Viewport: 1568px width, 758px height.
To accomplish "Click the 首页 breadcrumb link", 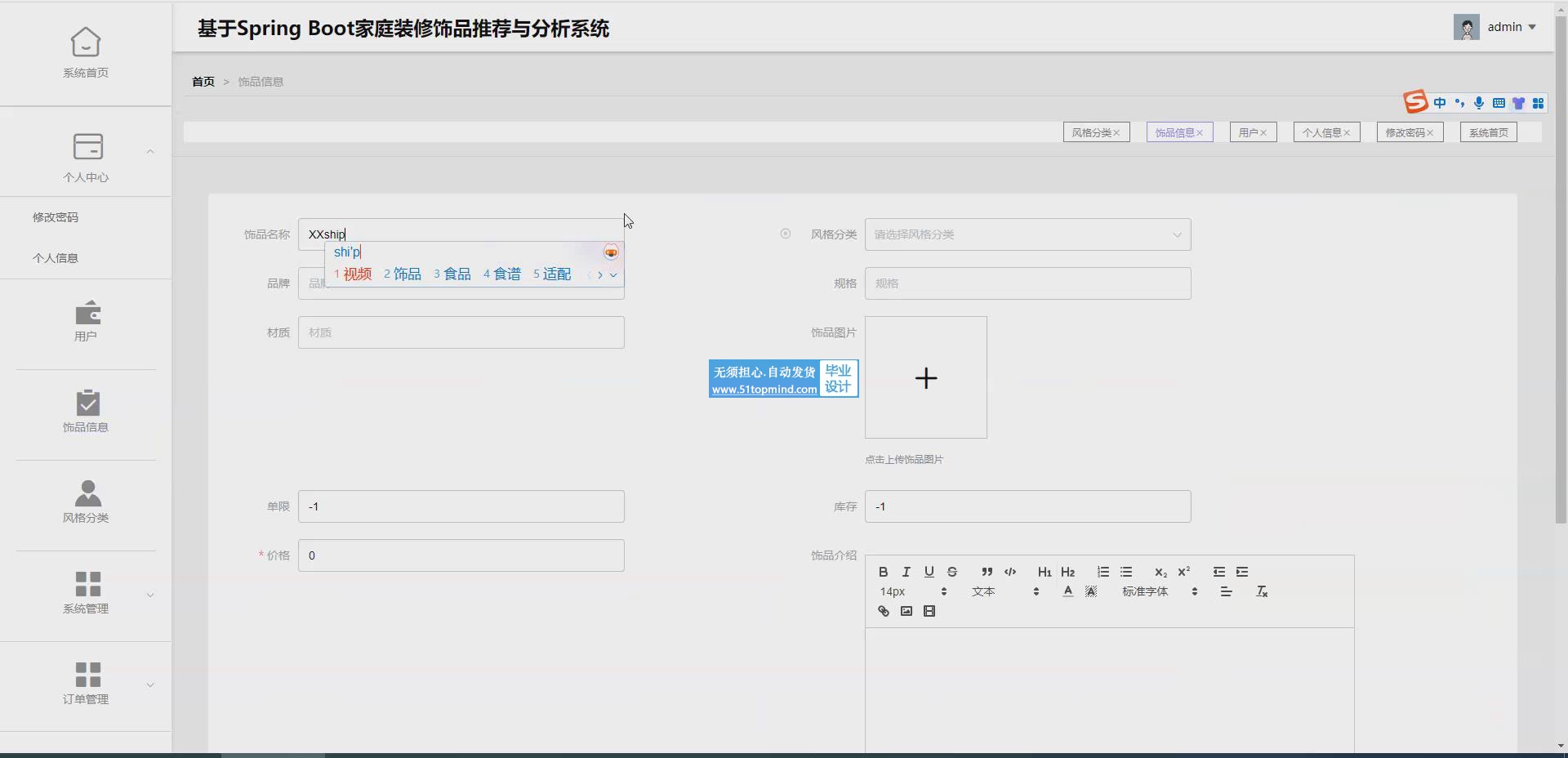I will pyautogui.click(x=203, y=82).
